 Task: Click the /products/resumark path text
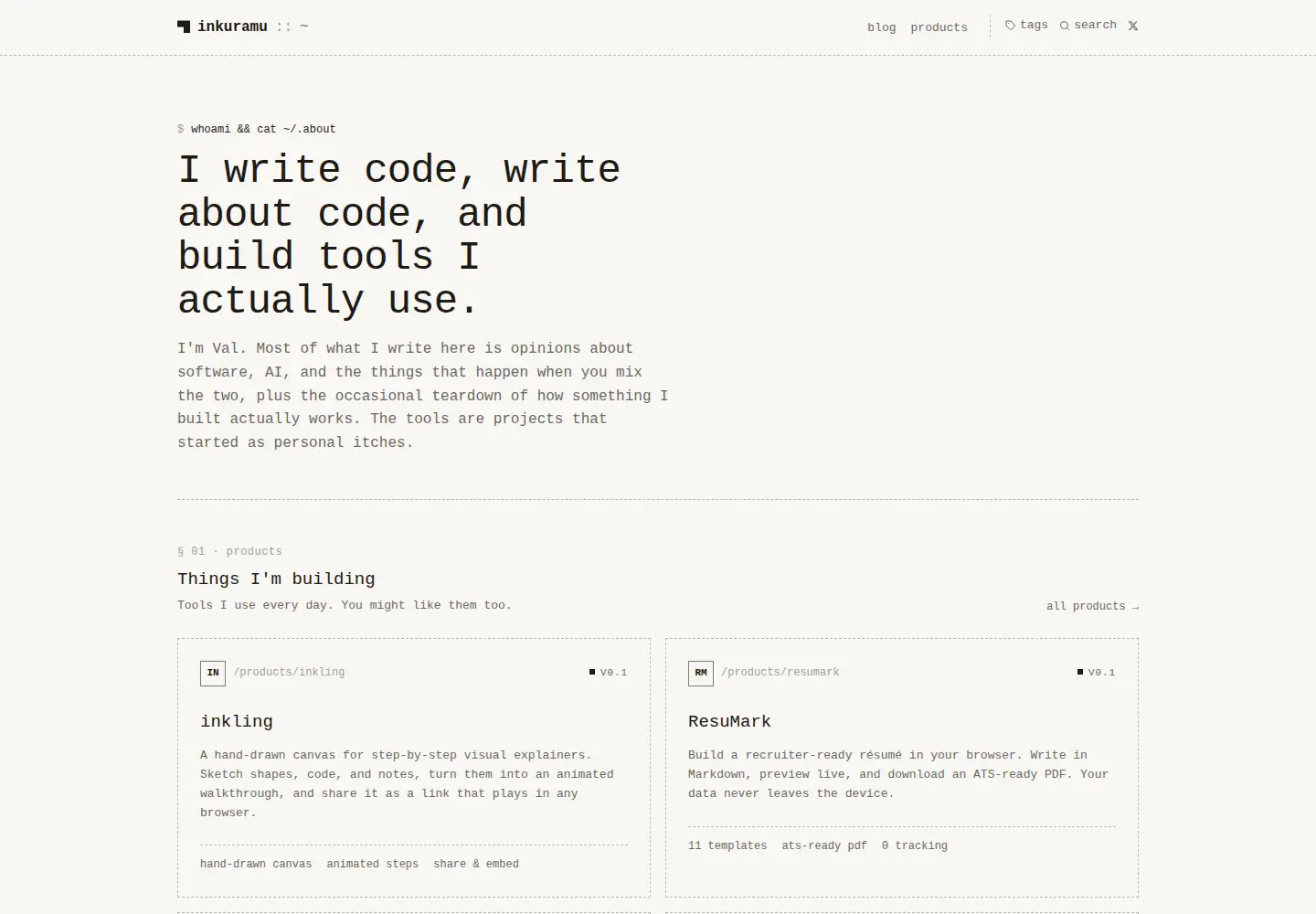pos(780,672)
